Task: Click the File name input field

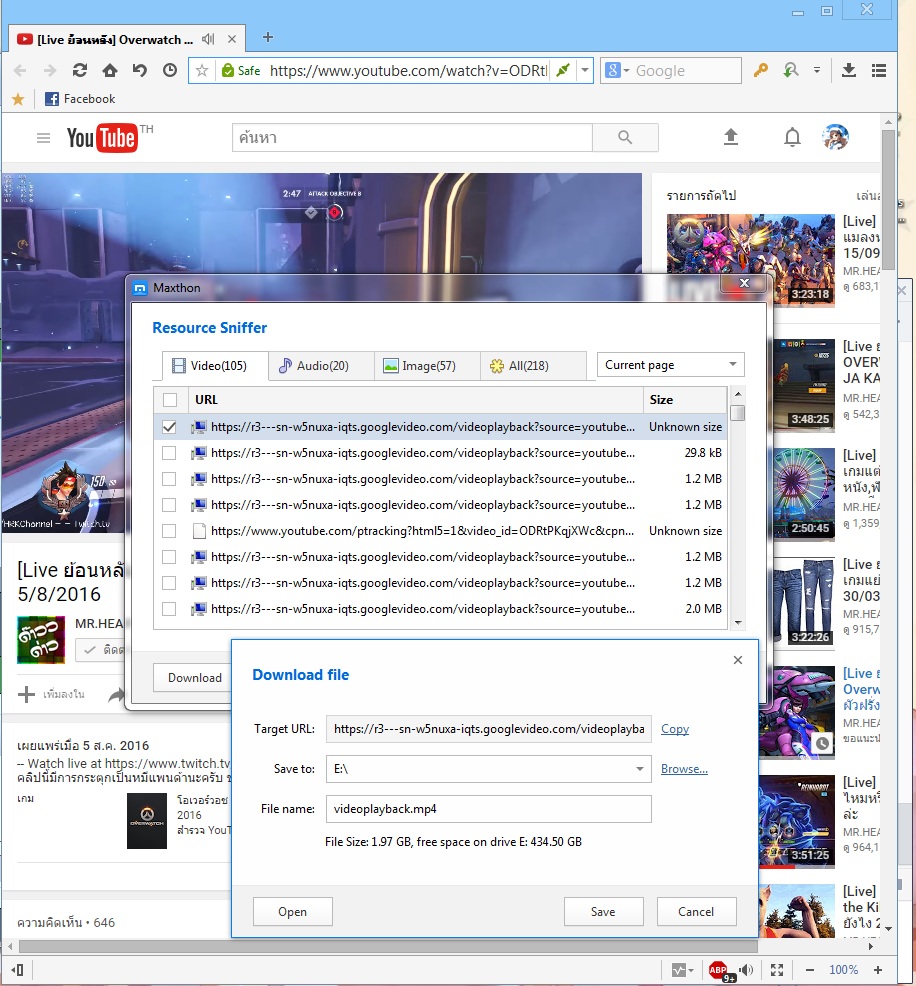Action: tap(488, 809)
